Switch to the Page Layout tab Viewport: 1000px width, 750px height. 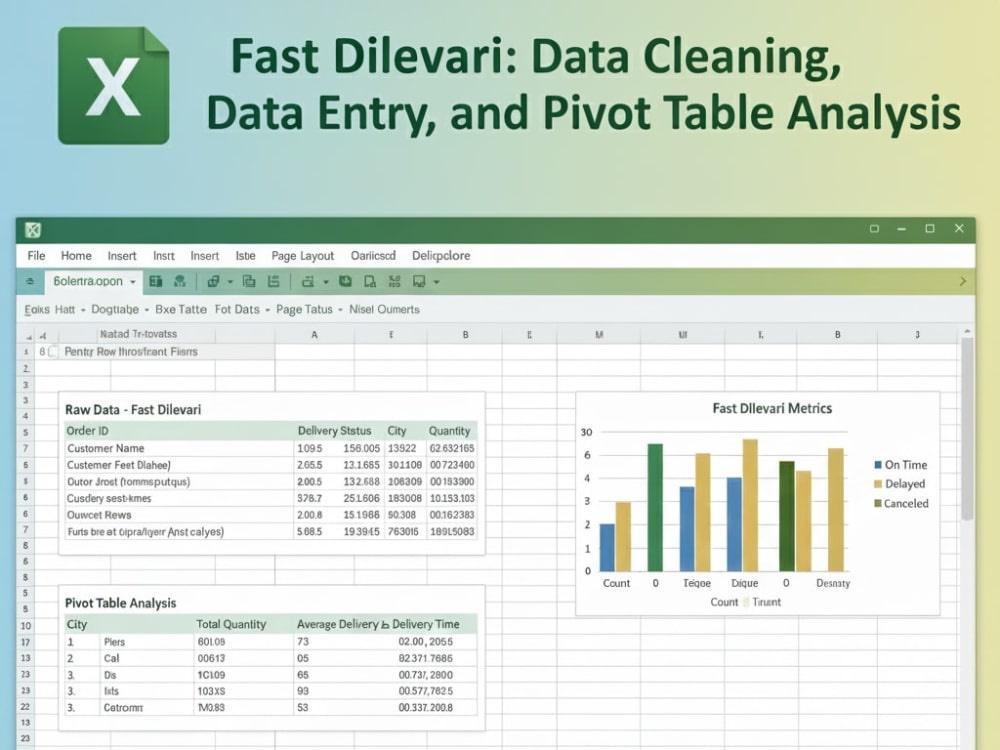coord(302,256)
